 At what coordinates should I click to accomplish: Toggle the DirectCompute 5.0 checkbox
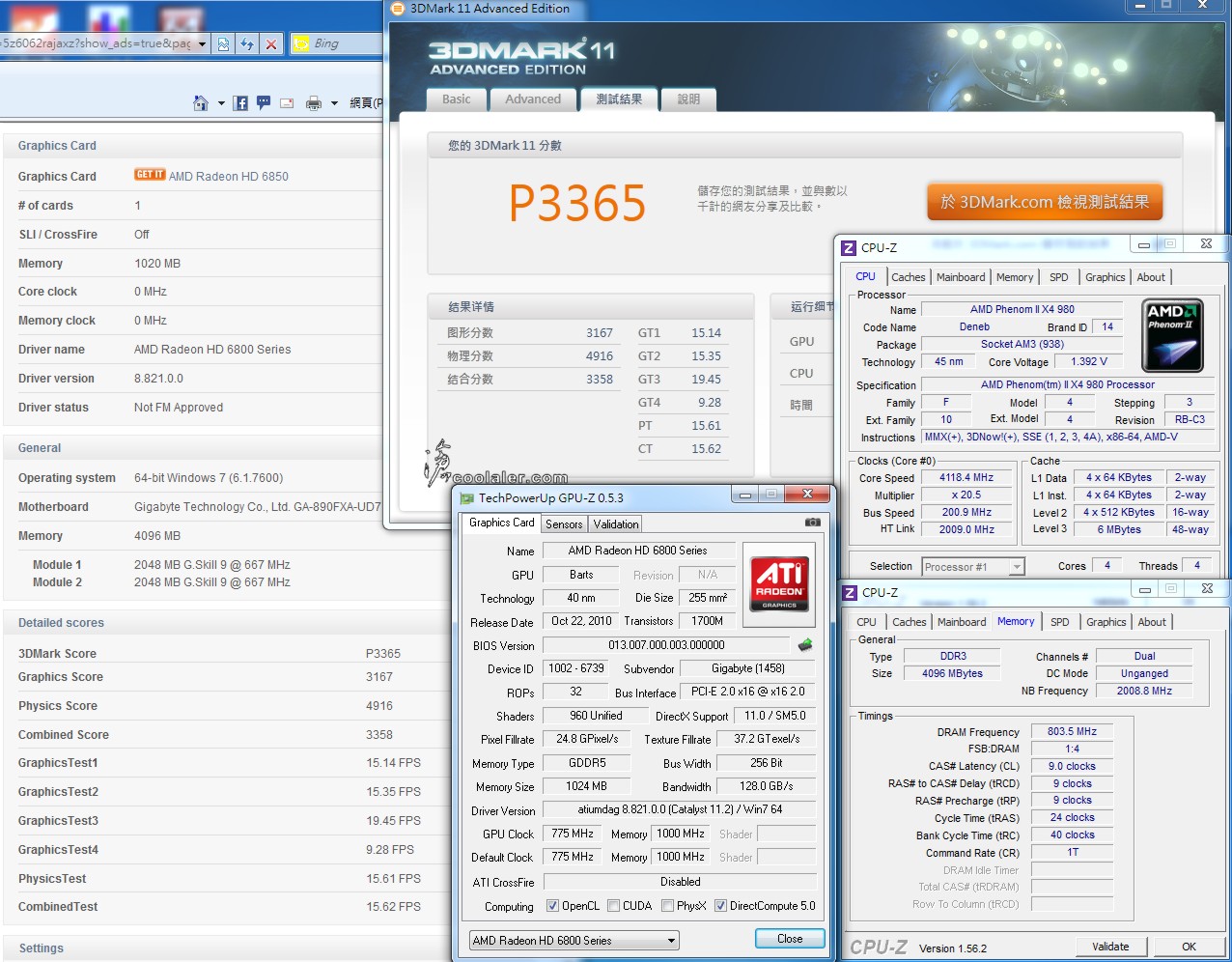click(720, 906)
